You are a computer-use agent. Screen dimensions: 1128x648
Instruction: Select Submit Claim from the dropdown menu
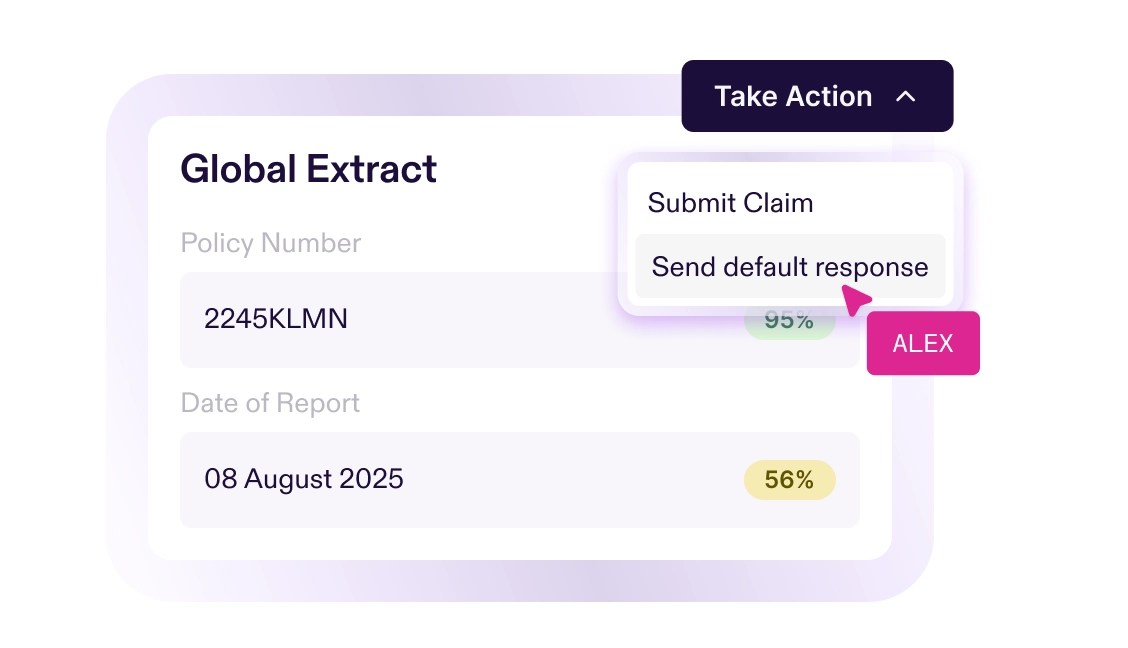pos(730,203)
